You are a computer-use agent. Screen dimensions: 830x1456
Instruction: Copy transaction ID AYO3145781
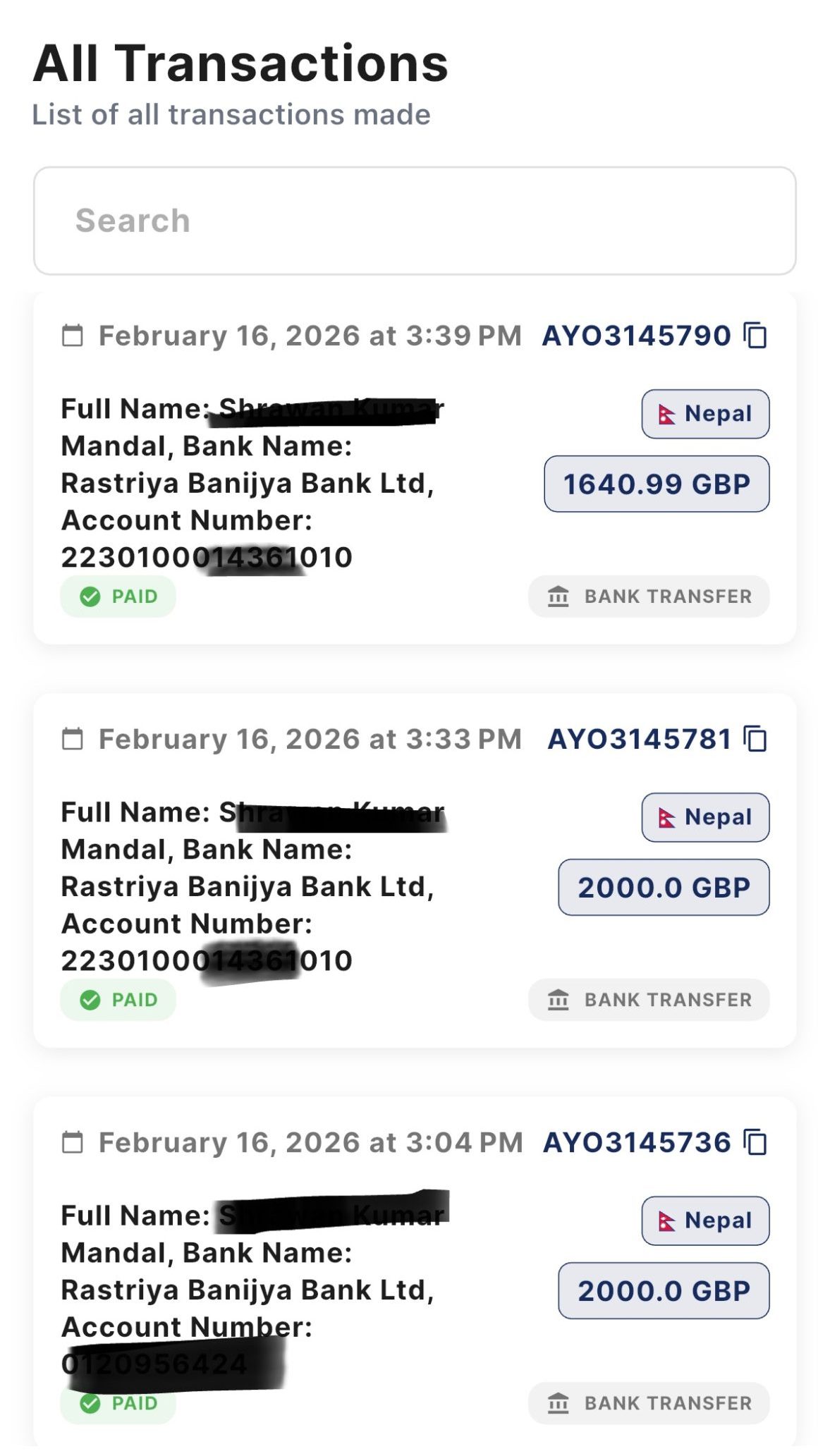pyautogui.click(x=755, y=739)
